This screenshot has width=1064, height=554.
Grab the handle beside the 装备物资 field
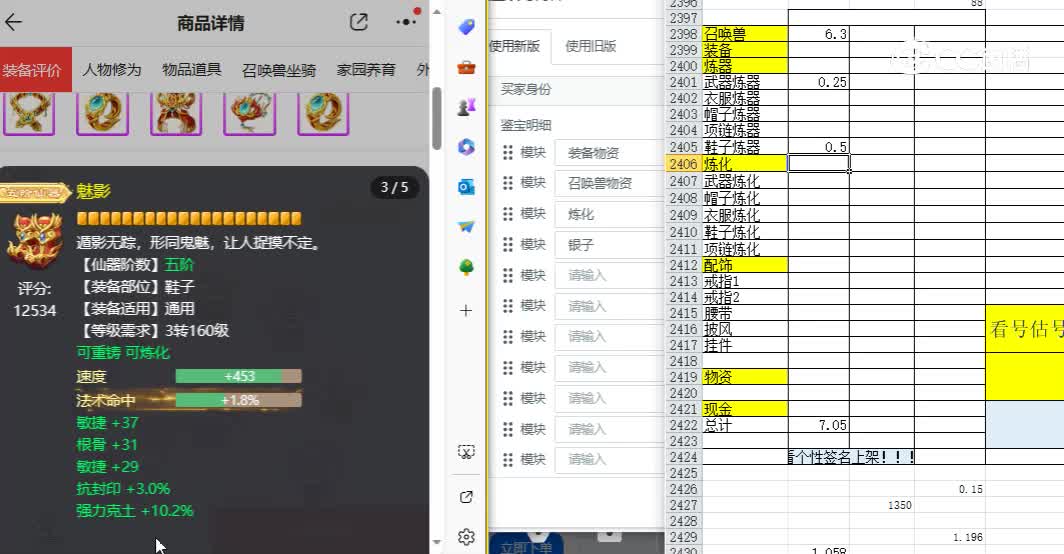pyautogui.click(x=508, y=153)
